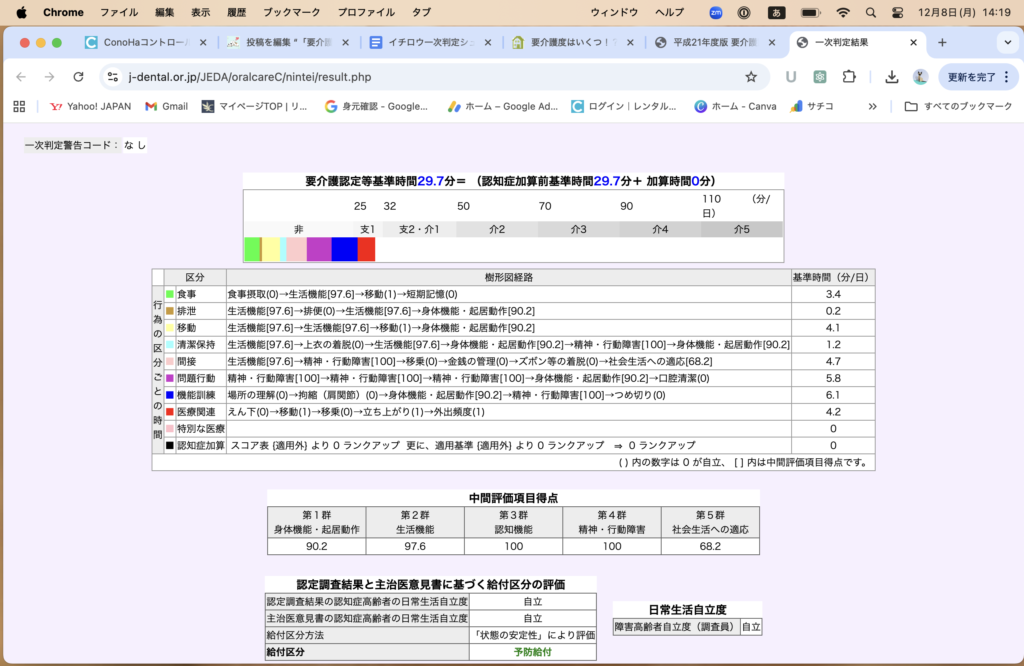Image resolution: width=1024 pixels, height=666 pixels.
Task: Reload the page with the refresh icon
Action: coord(78,77)
